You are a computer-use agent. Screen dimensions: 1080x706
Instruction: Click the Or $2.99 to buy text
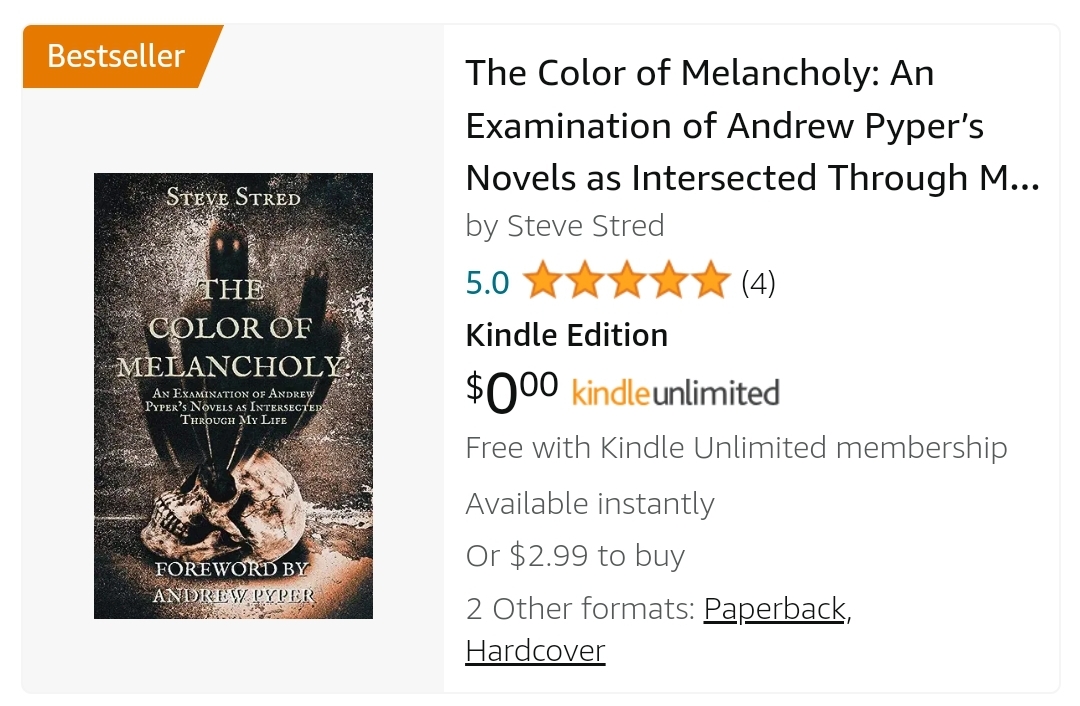pos(575,555)
